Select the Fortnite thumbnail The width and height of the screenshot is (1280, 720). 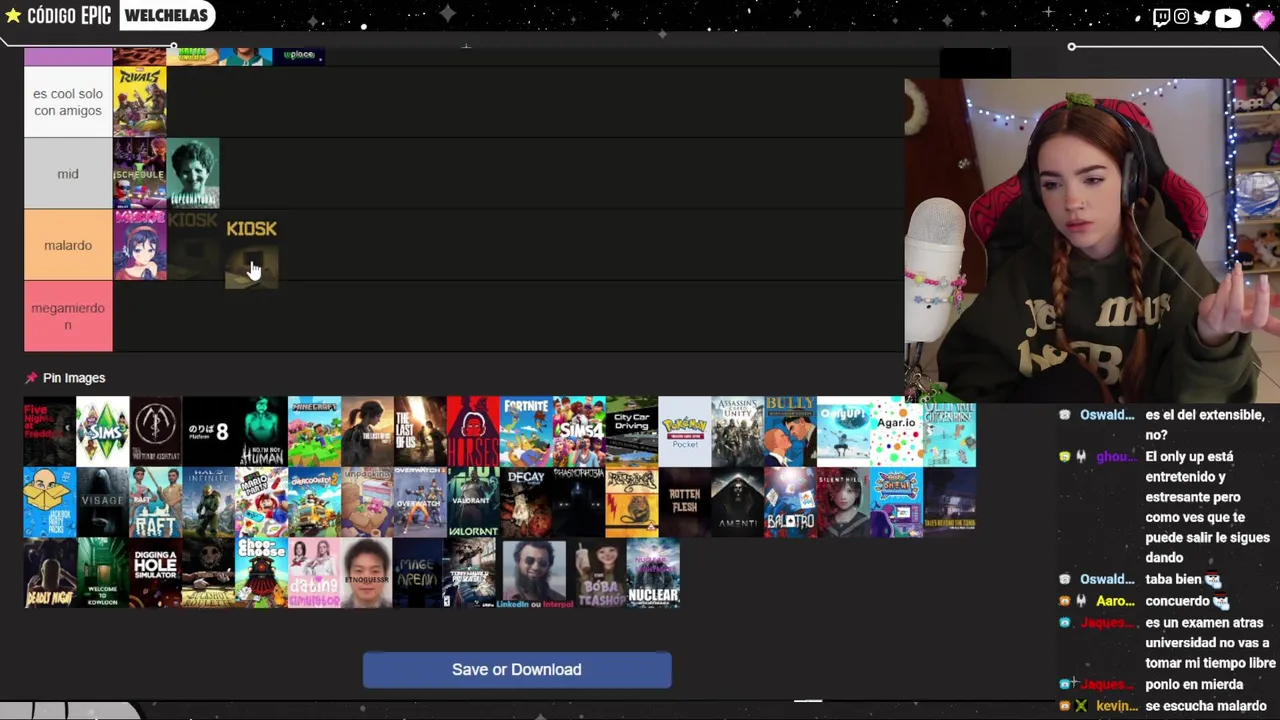(526, 432)
